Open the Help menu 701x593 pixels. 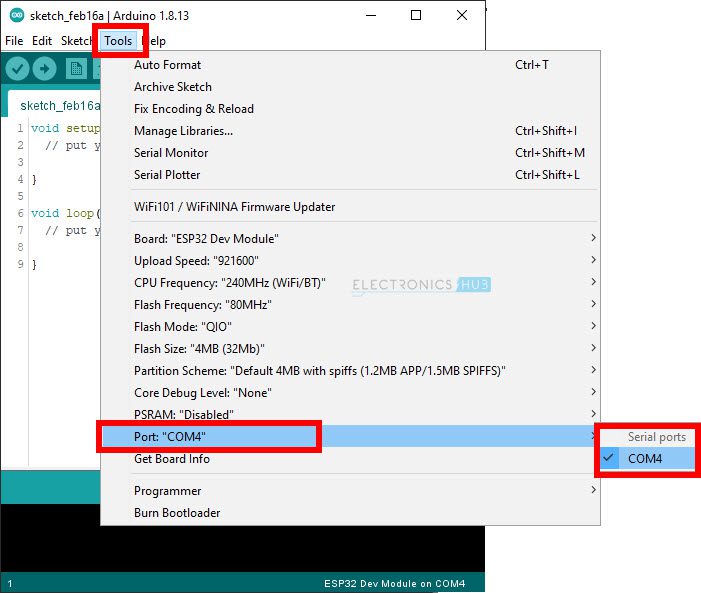click(x=154, y=41)
